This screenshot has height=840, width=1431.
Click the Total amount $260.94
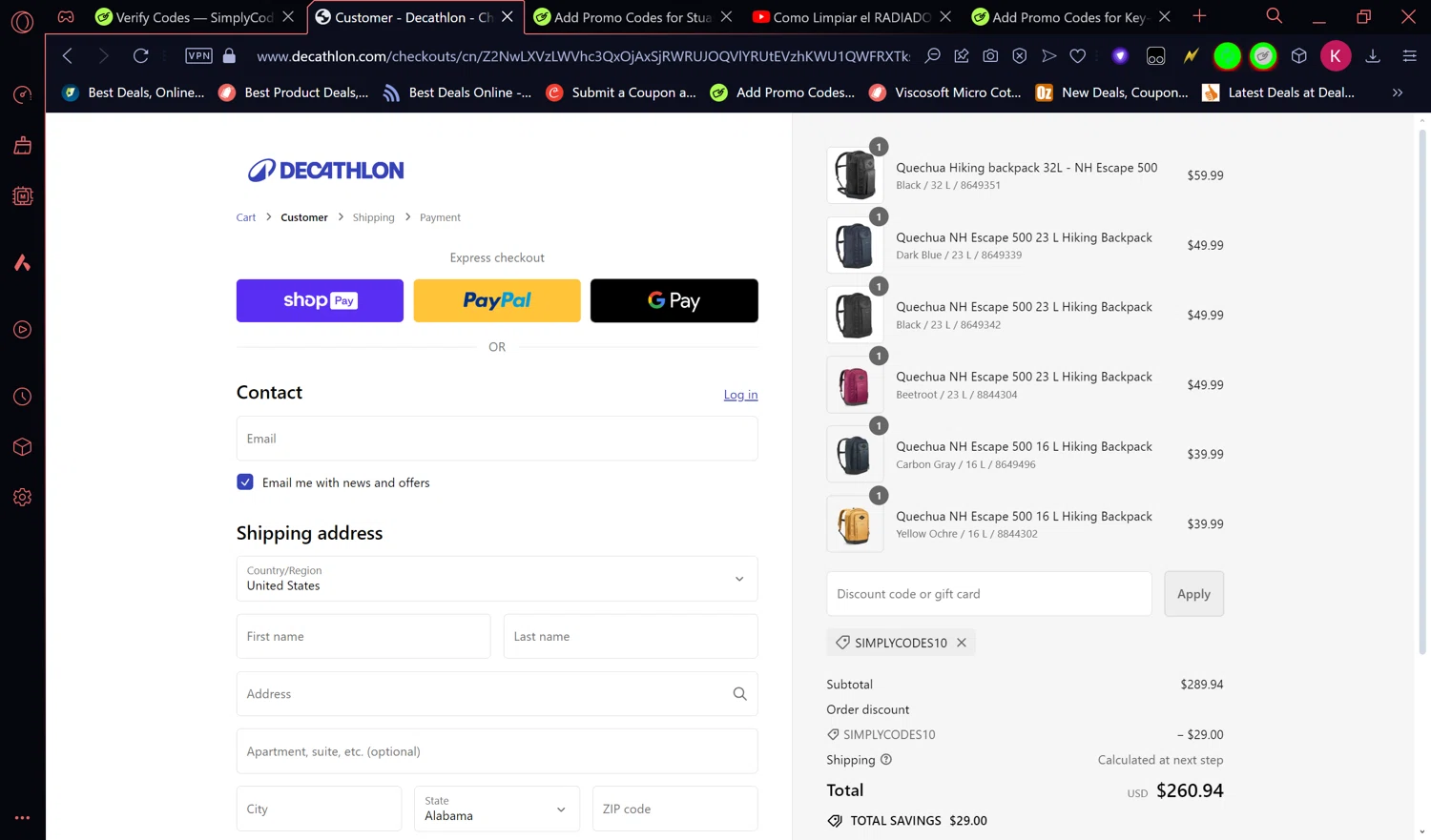click(x=1190, y=790)
